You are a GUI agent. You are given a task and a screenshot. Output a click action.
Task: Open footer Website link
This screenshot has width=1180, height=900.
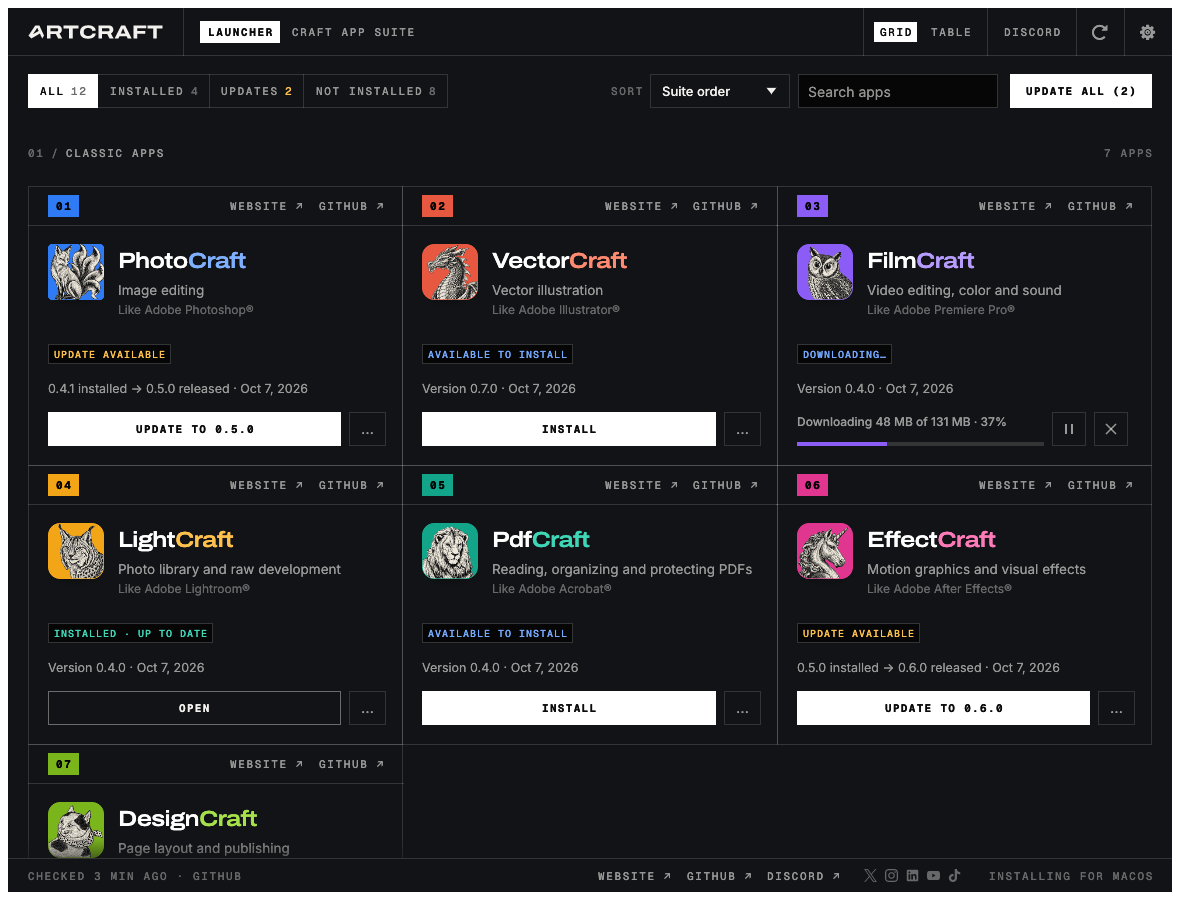pos(634,876)
